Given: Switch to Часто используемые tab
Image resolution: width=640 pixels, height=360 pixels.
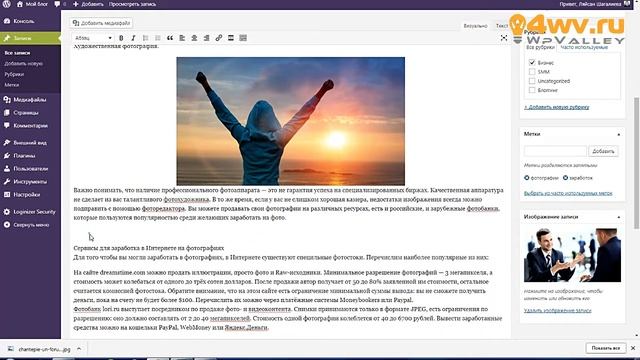Looking at the screenshot, I should pyautogui.click(x=584, y=47).
